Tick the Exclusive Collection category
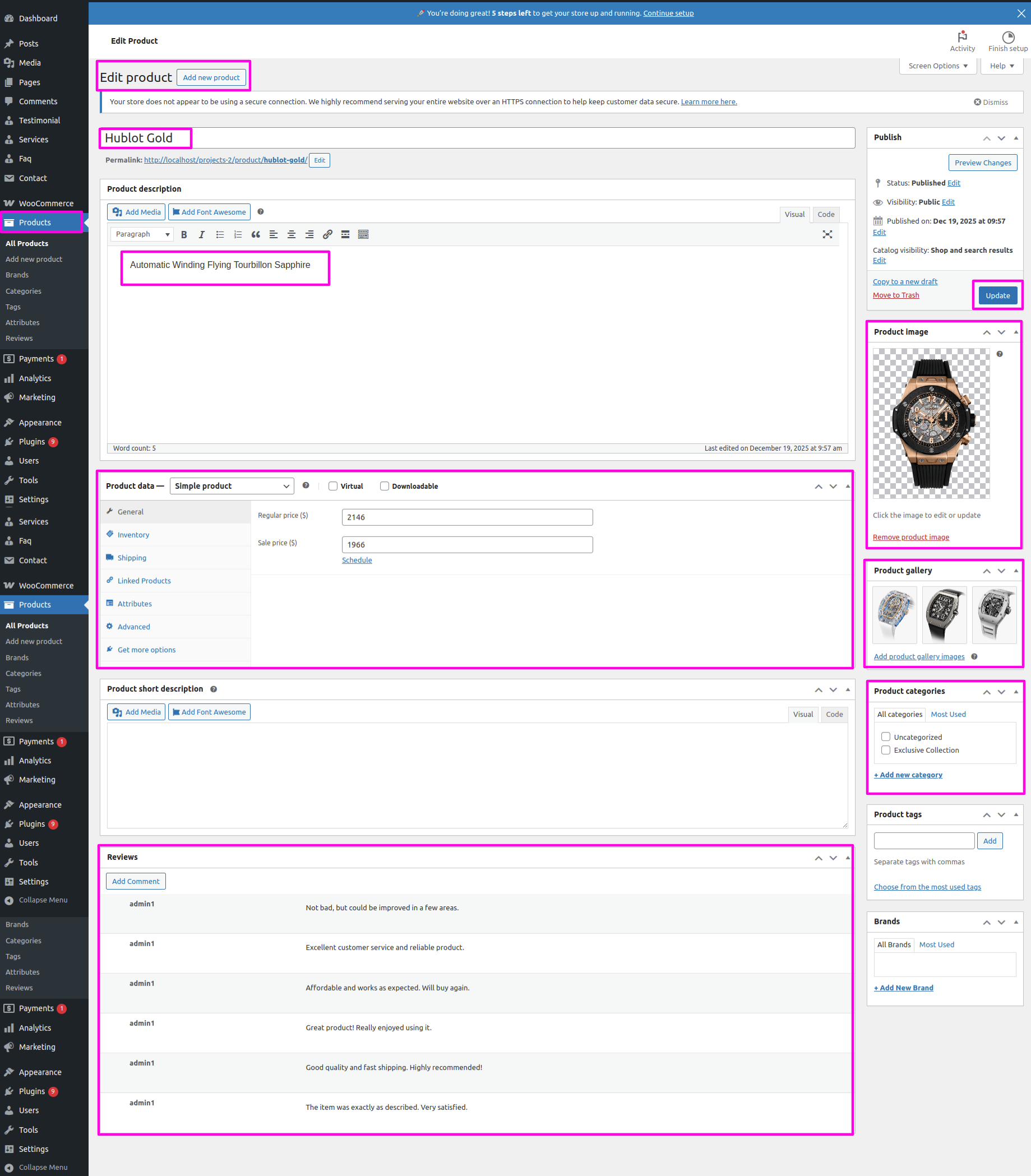This screenshot has height=1176, width=1031. 885,749
